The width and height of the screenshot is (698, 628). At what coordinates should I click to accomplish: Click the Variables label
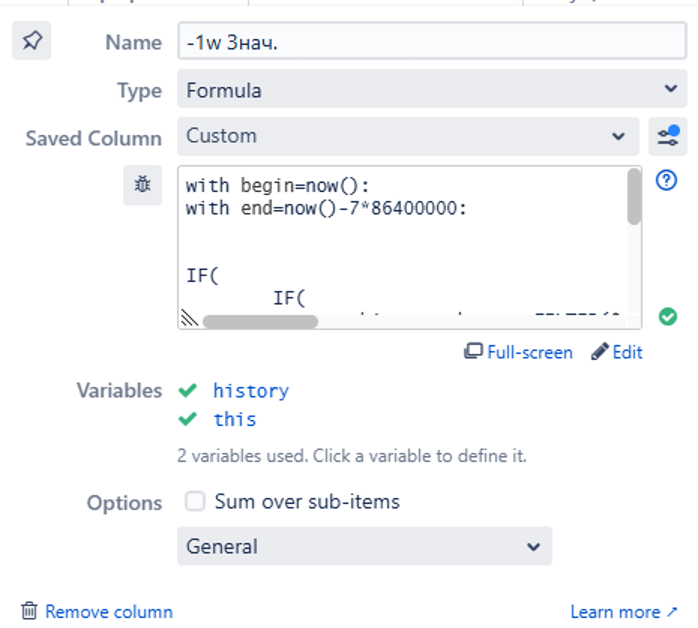pos(119,390)
